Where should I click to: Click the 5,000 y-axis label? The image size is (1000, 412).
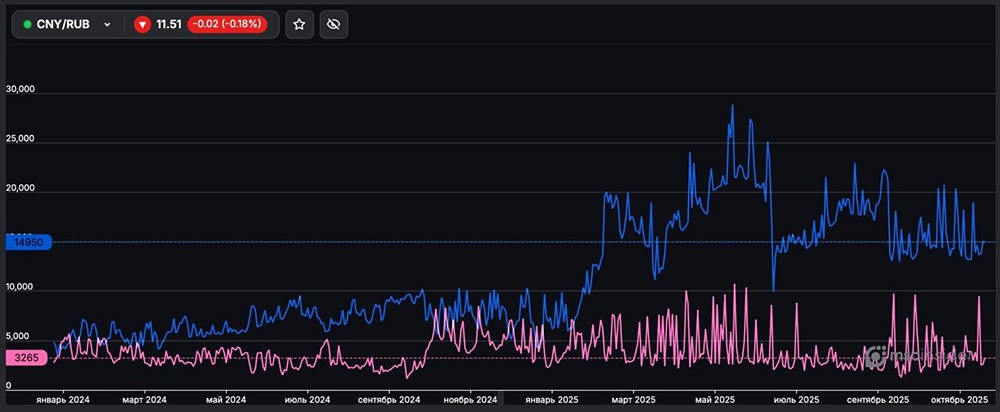click(x=17, y=337)
